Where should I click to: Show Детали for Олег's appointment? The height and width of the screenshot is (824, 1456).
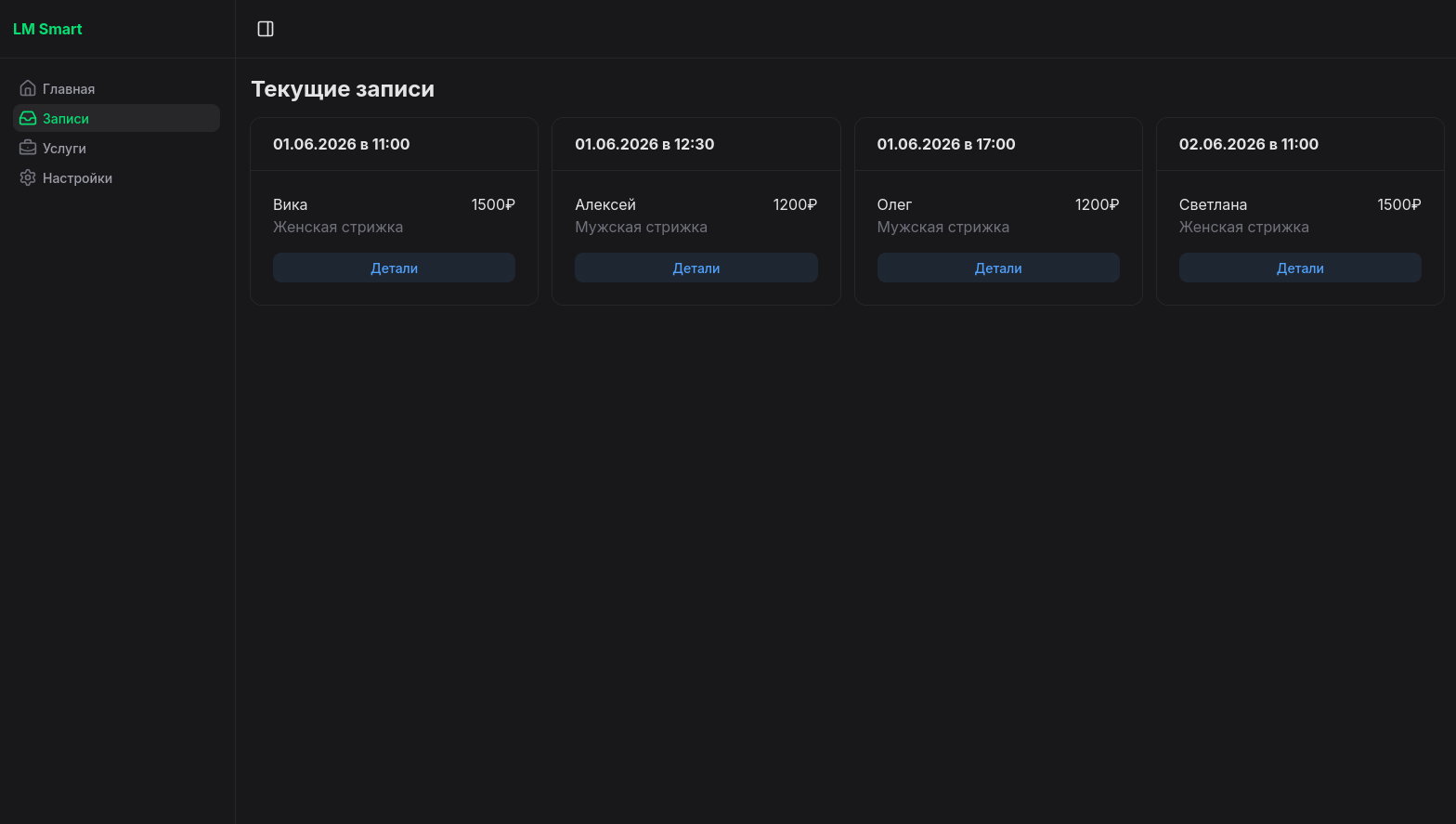[x=998, y=268]
